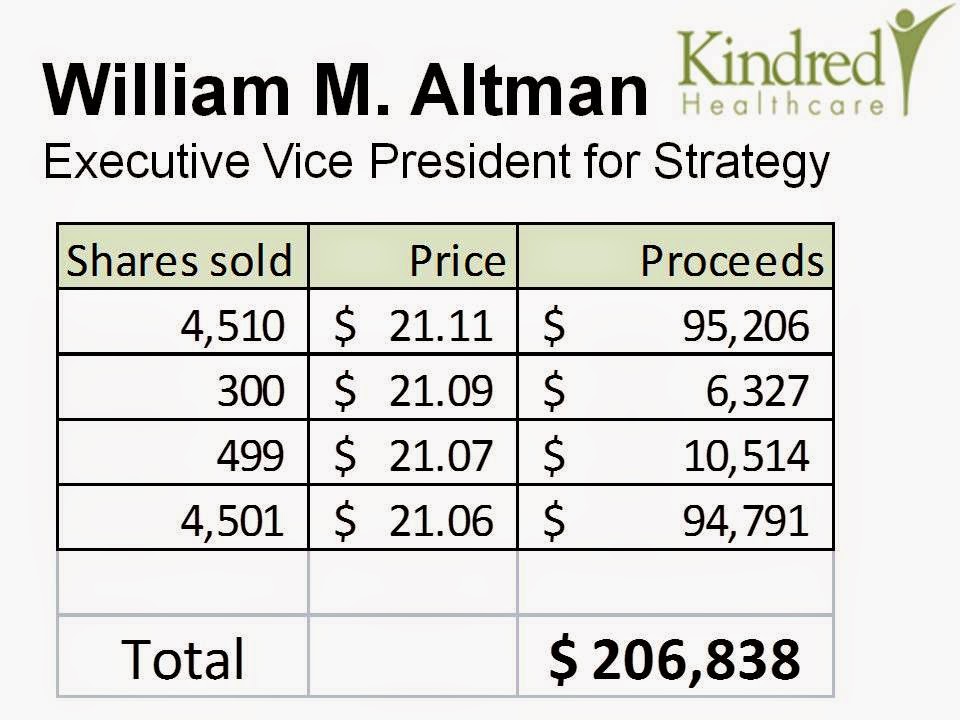960x720 pixels.
Task: Select the $21.07 price cell
Action: [414, 456]
